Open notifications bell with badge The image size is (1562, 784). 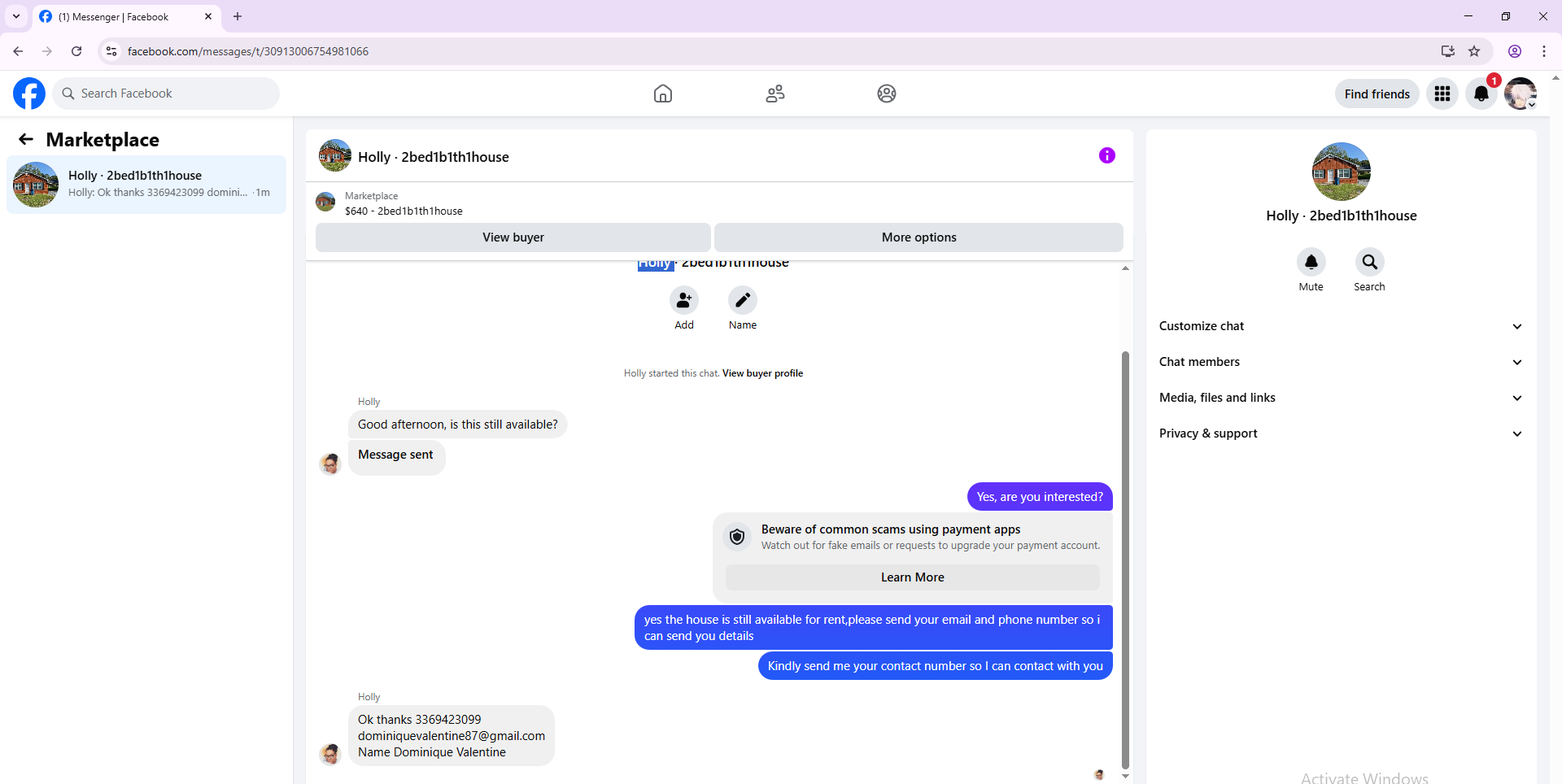1481,94
